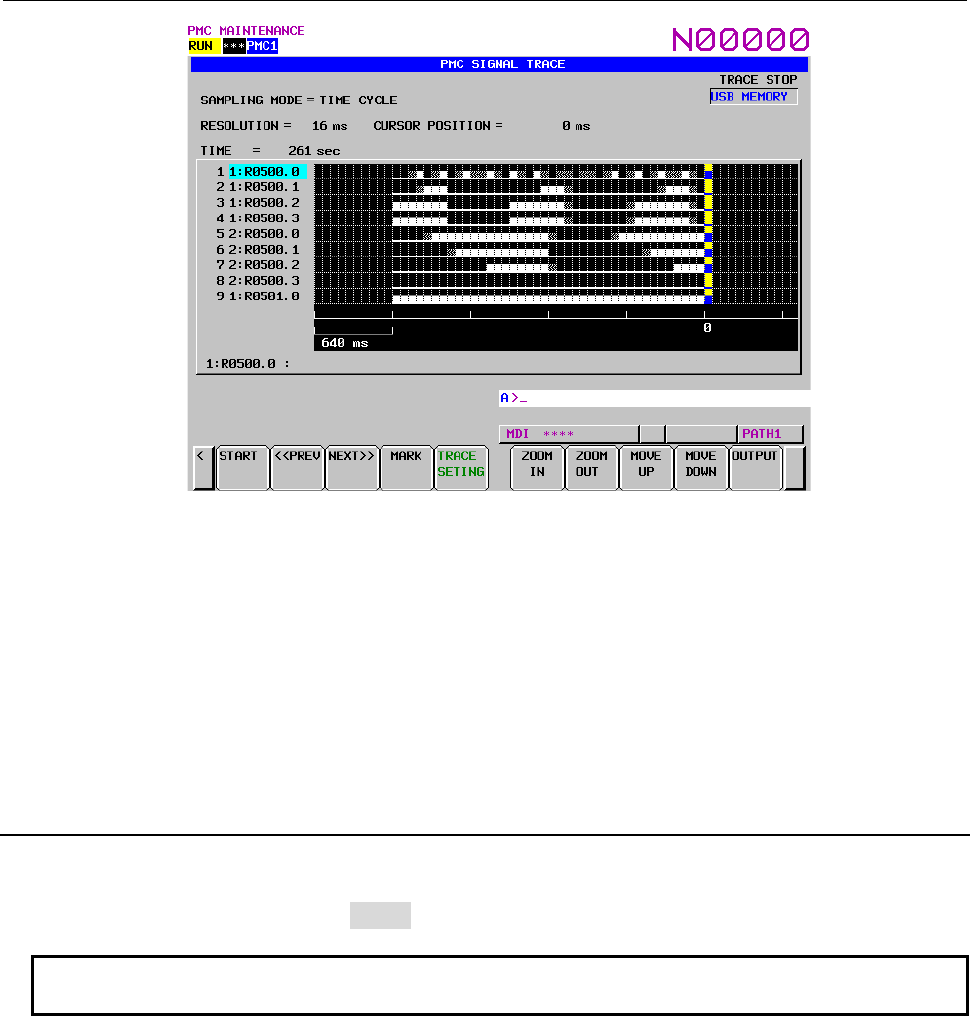Image resolution: width=970 pixels, height=1016 pixels.
Task: Select the MOVE UP soft key
Action: (646, 467)
